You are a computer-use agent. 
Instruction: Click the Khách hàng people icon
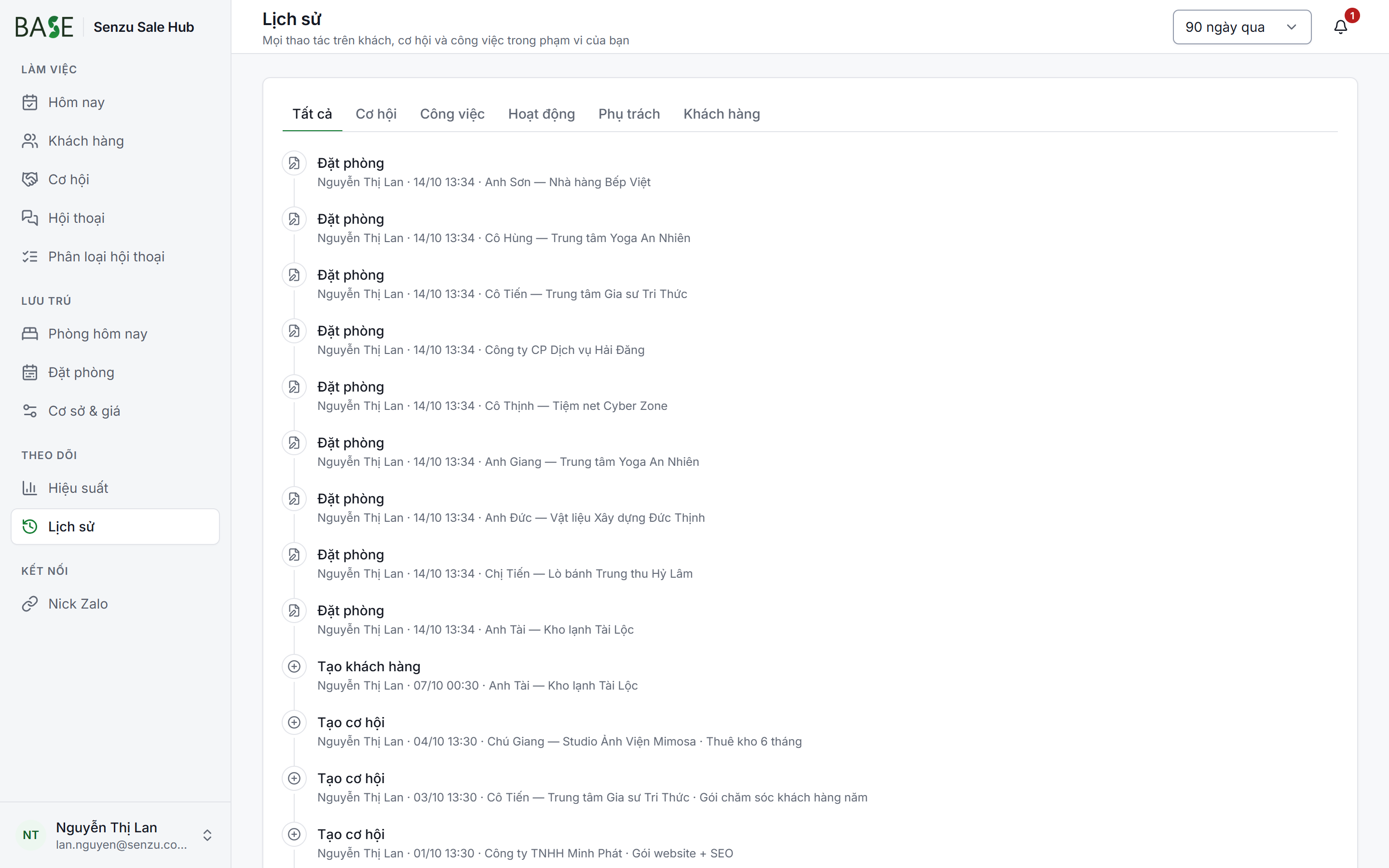(30, 141)
